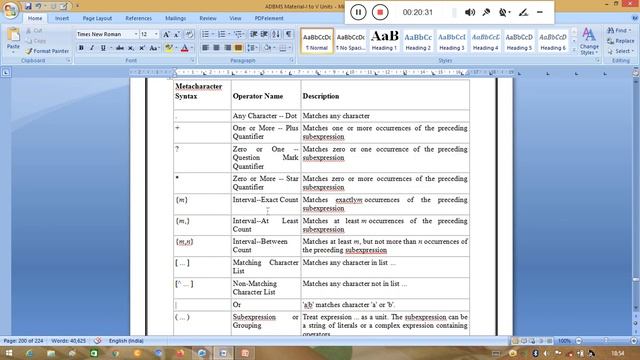The height and width of the screenshot is (360, 640).
Task: Click the Office Button orb
Action: [x=10, y=10]
